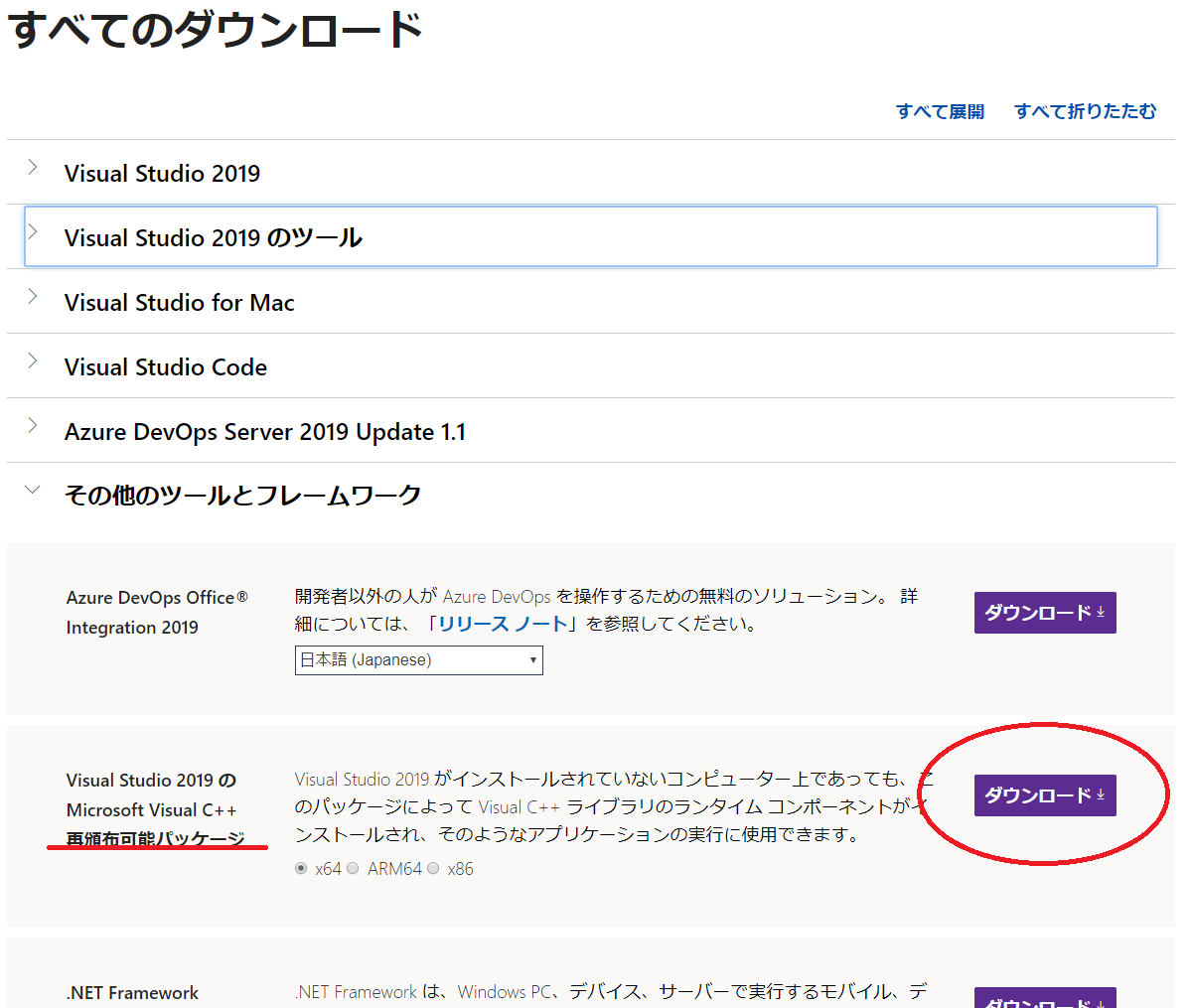The height and width of the screenshot is (1008, 1191).
Task: Click the すべて折りたたむ link
Action: coord(1085,111)
